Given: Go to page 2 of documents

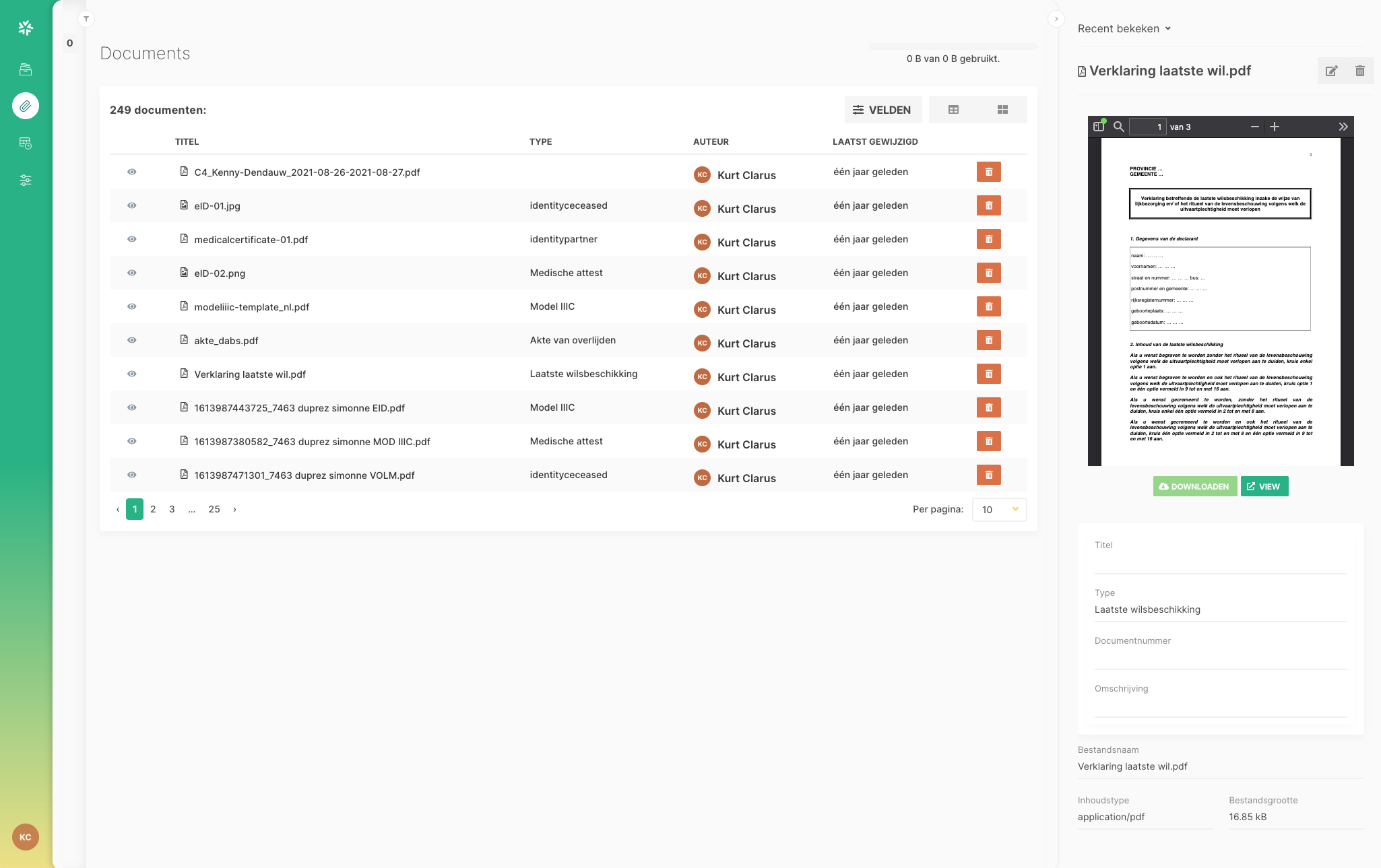Looking at the screenshot, I should tap(153, 509).
